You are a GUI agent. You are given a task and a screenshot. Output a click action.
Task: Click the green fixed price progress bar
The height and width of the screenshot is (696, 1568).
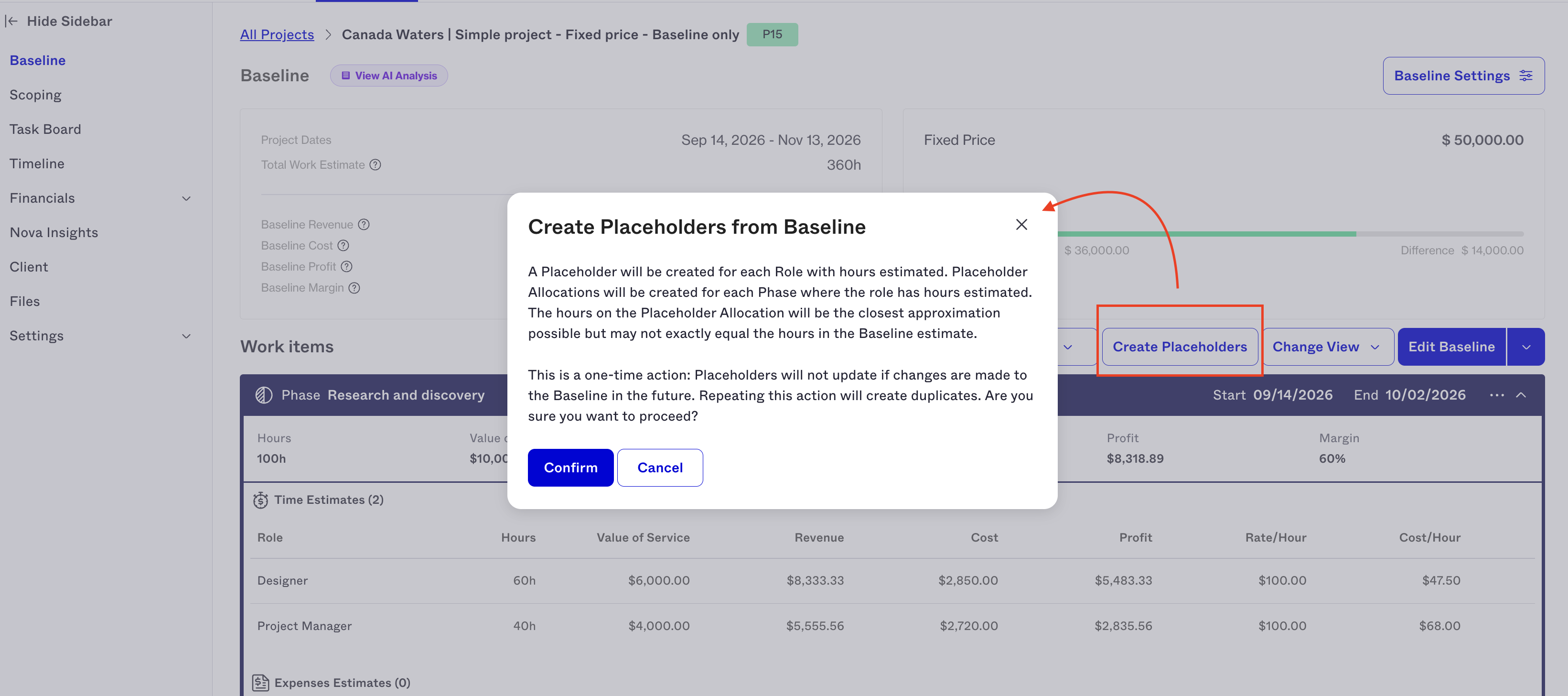(x=1206, y=234)
